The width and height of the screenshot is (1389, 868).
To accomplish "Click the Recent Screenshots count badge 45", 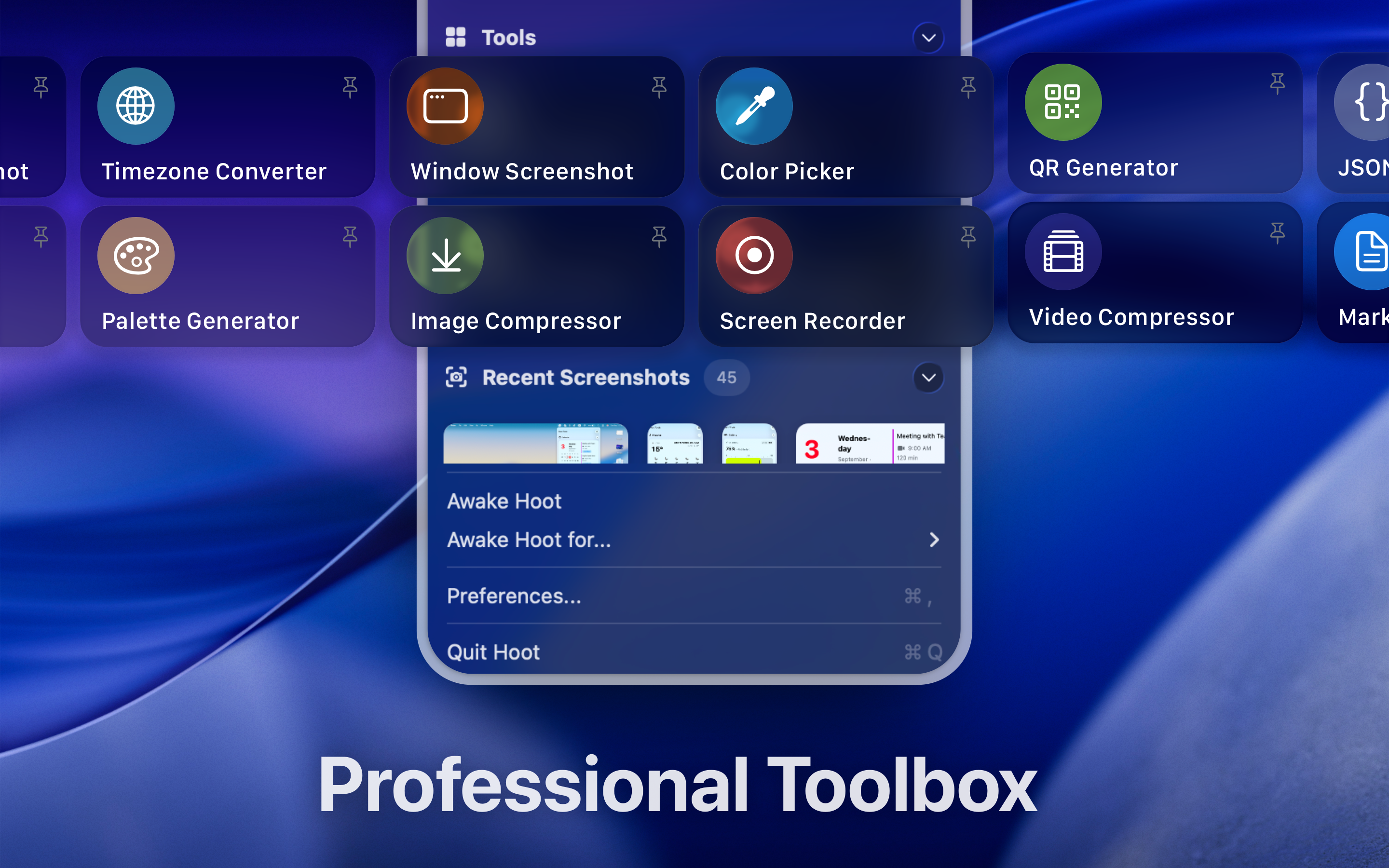I will 726,378.
